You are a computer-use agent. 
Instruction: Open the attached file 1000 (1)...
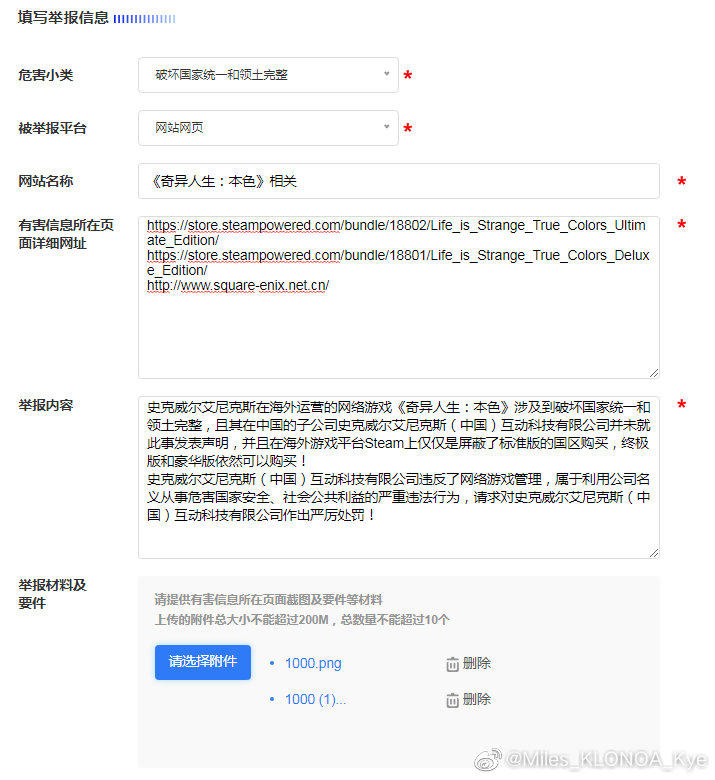315,699
